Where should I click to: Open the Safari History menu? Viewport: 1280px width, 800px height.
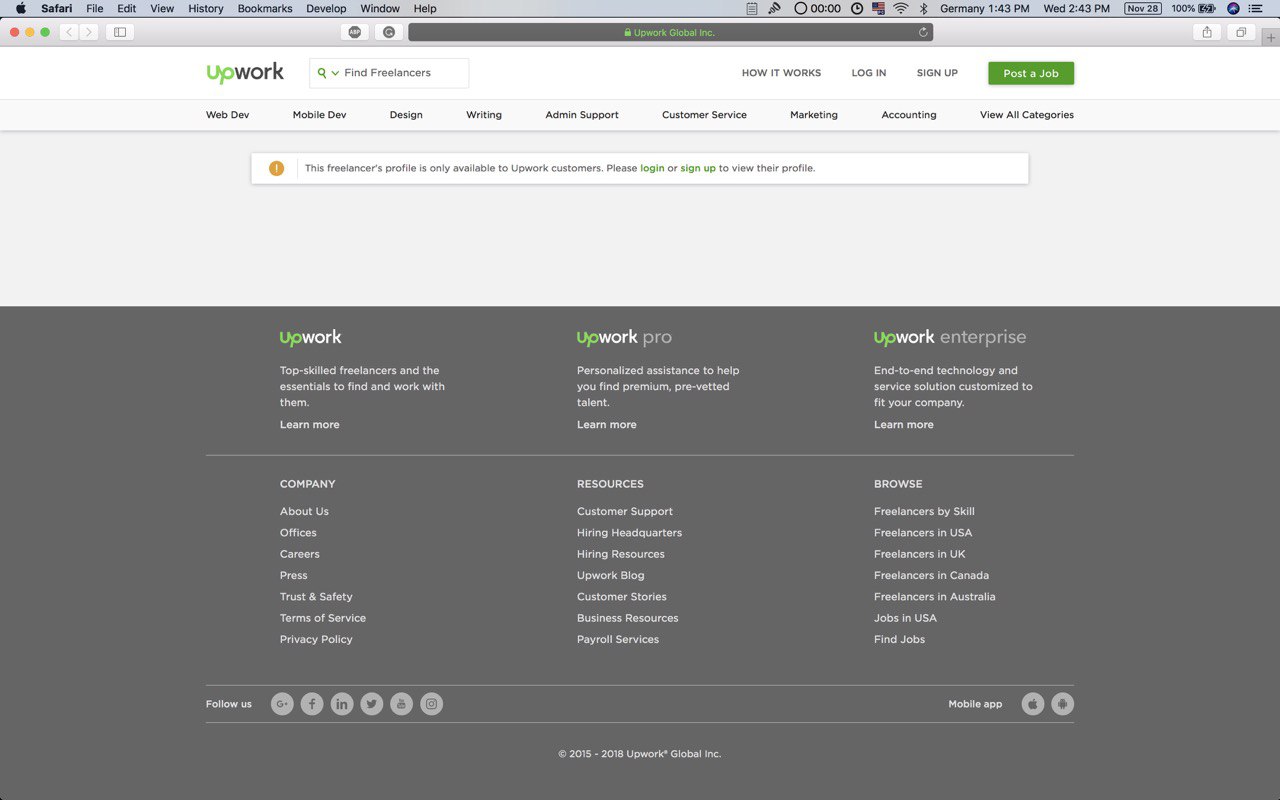(206, 8)
